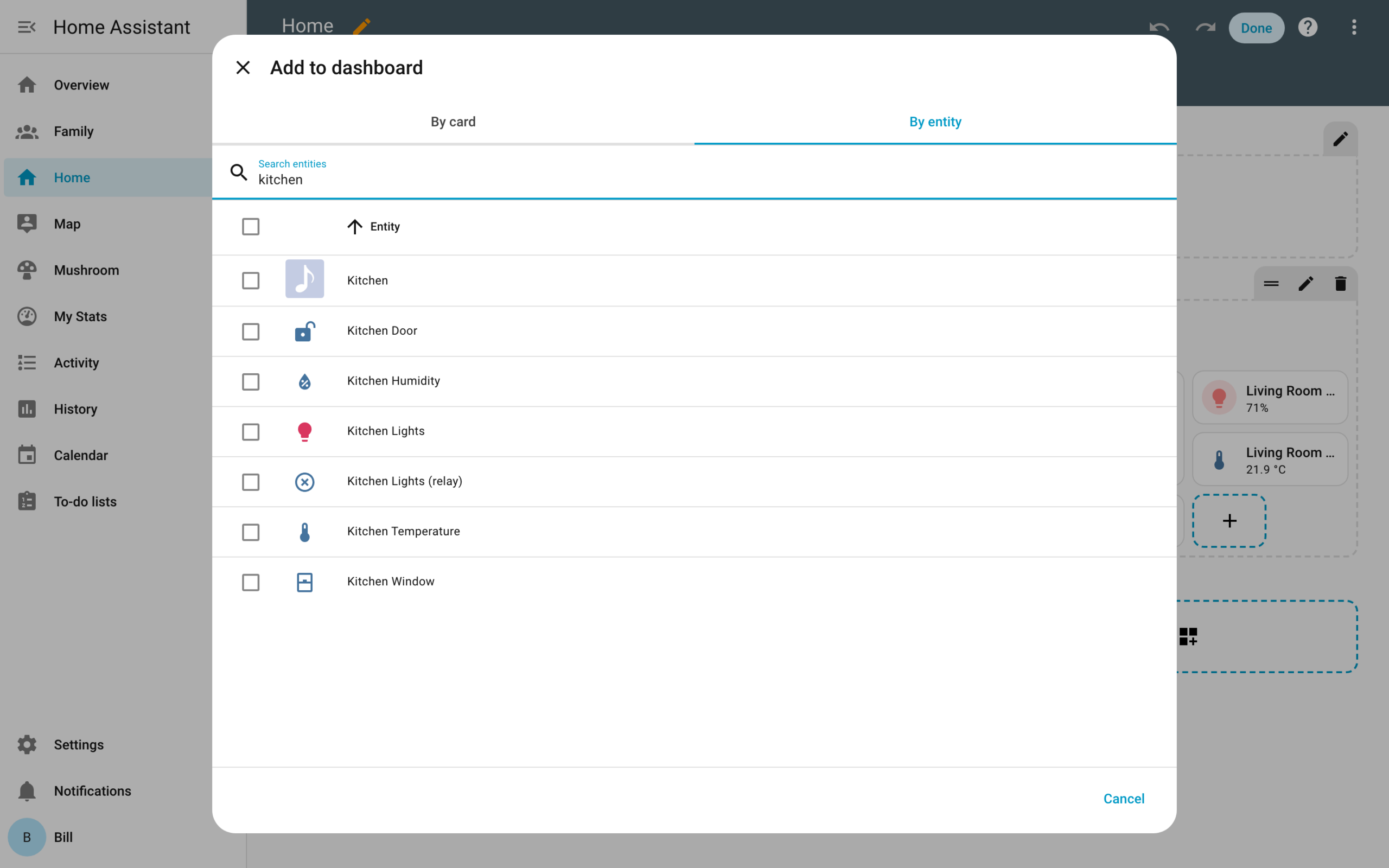Click the Kitchen Temperature thermometer icon
This screenshot has width=1389, height=868.
tap(305, 532)
